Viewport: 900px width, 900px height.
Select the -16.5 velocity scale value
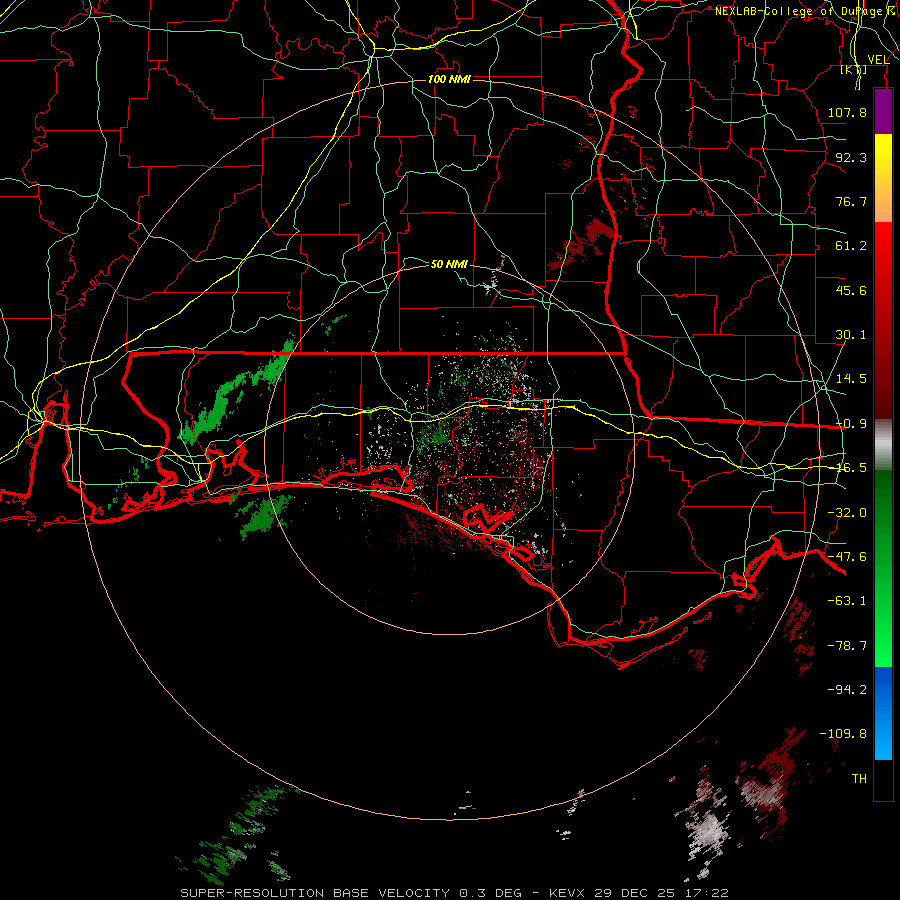851,468
